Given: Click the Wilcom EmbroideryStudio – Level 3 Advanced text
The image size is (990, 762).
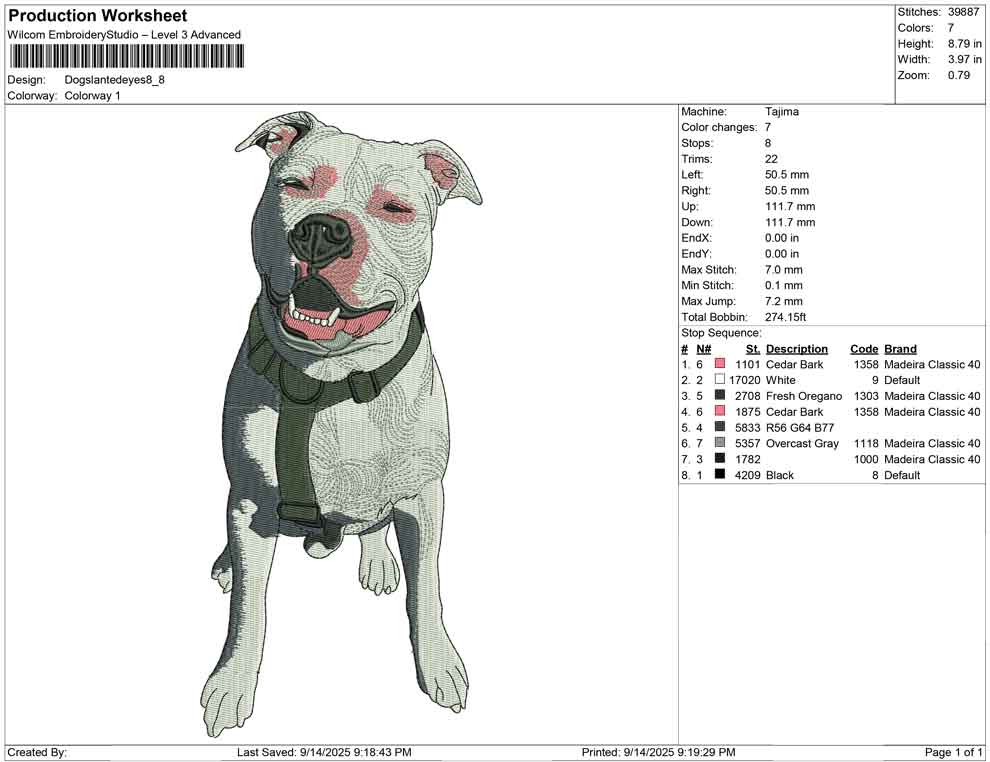Looking at the screenshot, I should click(124, 35).
